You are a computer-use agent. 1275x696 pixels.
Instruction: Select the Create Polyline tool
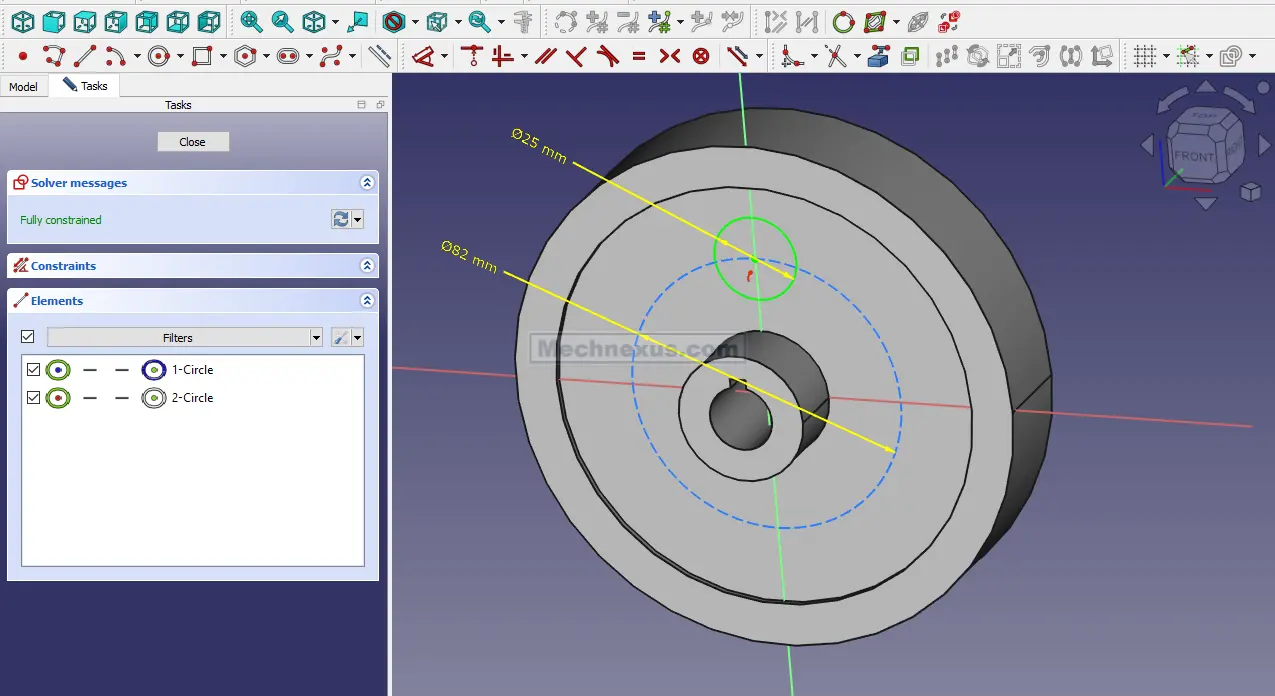pyautogui.click(x=54, y=56)
